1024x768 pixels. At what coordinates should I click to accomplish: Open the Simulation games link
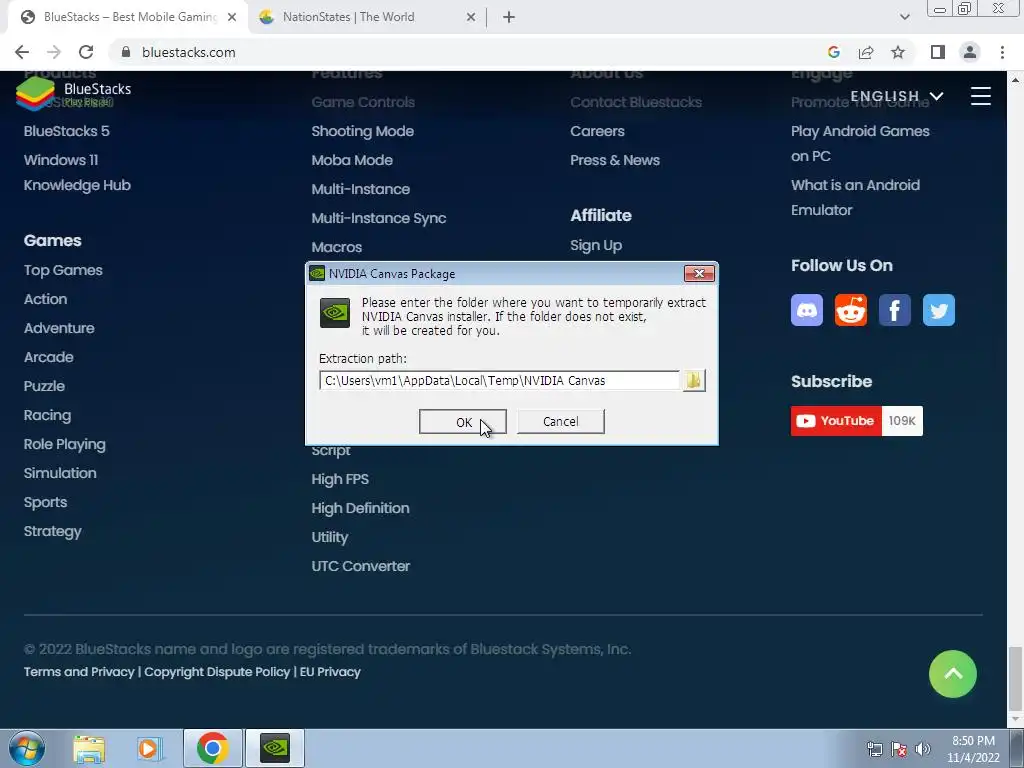[60, 473]
